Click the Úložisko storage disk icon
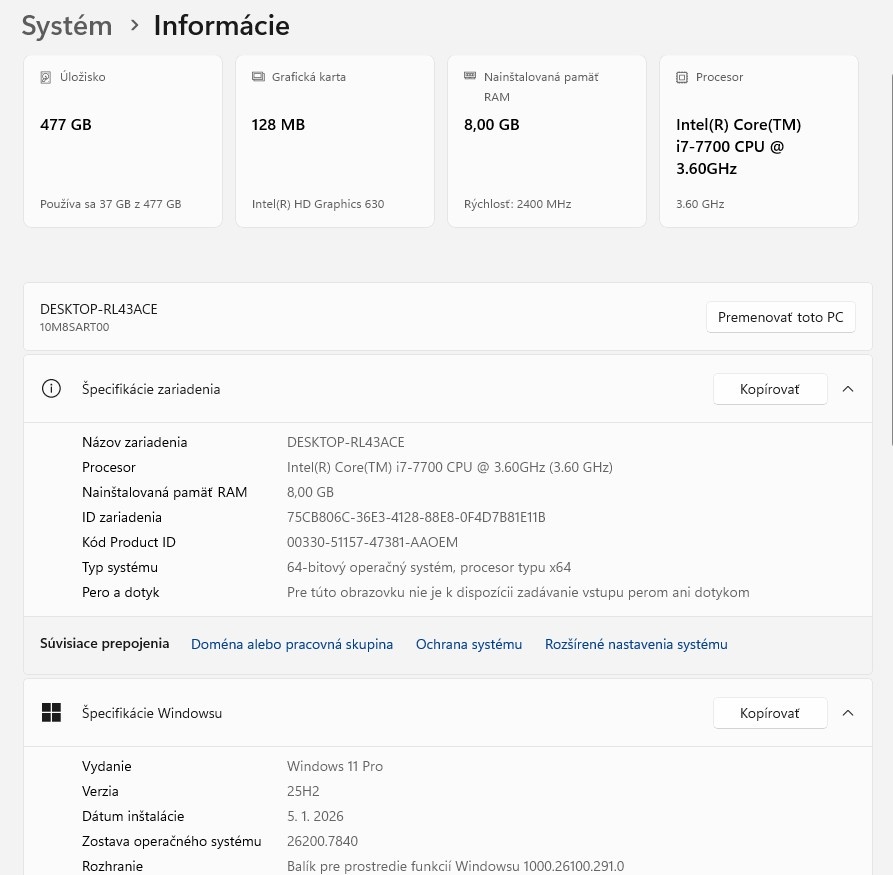Viewport: 893px width, 875px height. pos(46,77)
